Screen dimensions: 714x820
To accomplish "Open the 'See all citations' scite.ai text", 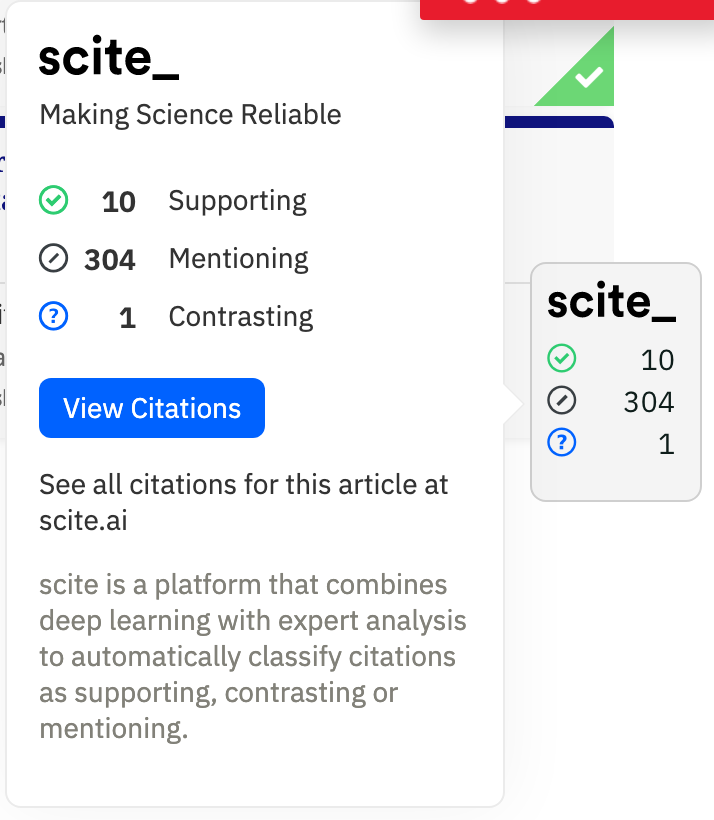I will (243, 503).
